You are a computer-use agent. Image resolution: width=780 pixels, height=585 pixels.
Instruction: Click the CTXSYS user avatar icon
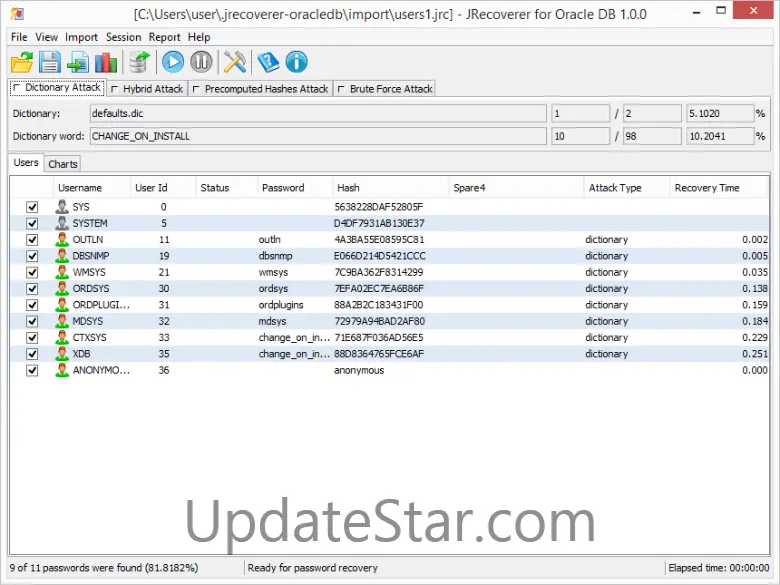point(62,337)
